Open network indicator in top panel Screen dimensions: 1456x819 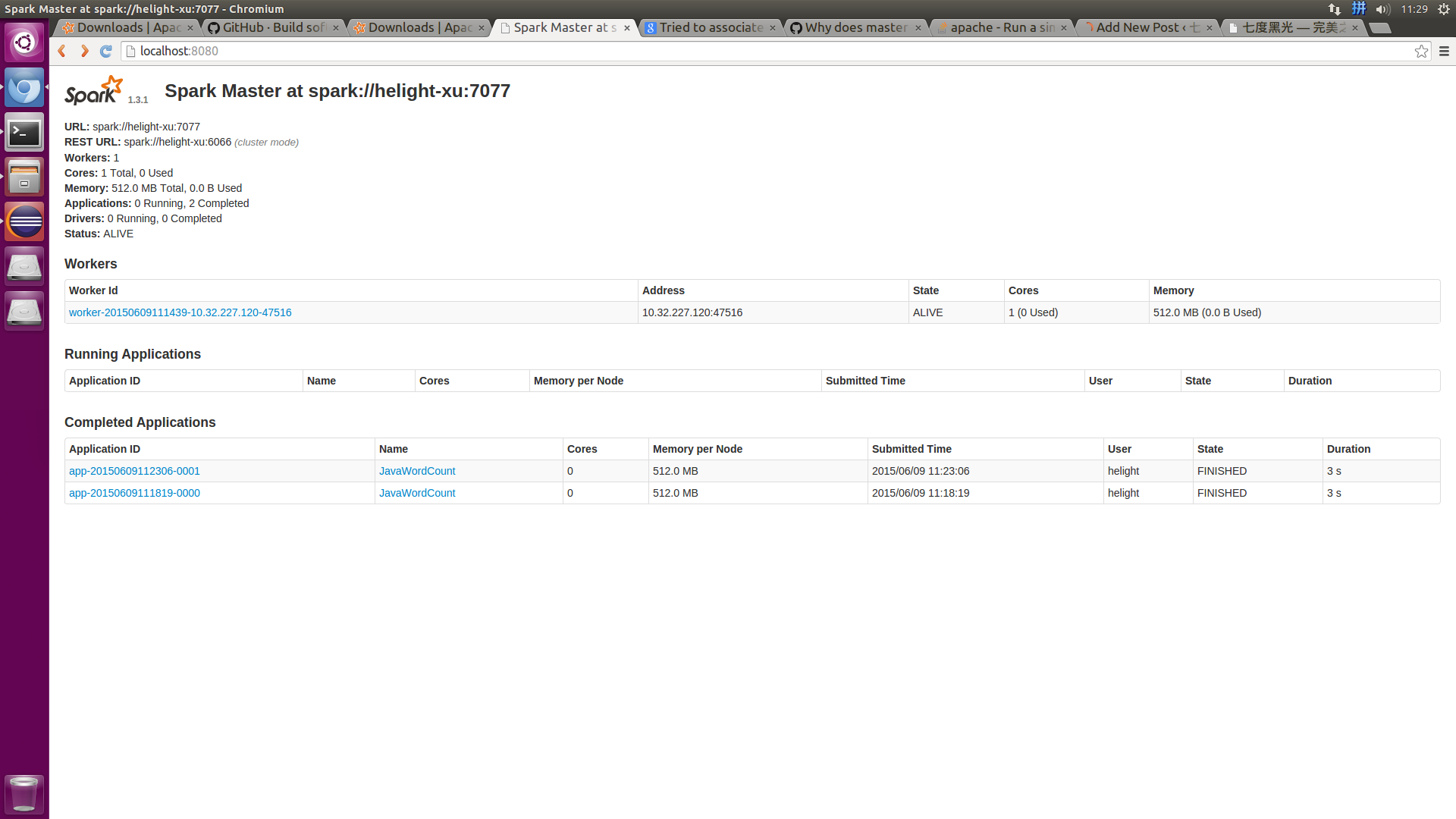coord(1334,9)
